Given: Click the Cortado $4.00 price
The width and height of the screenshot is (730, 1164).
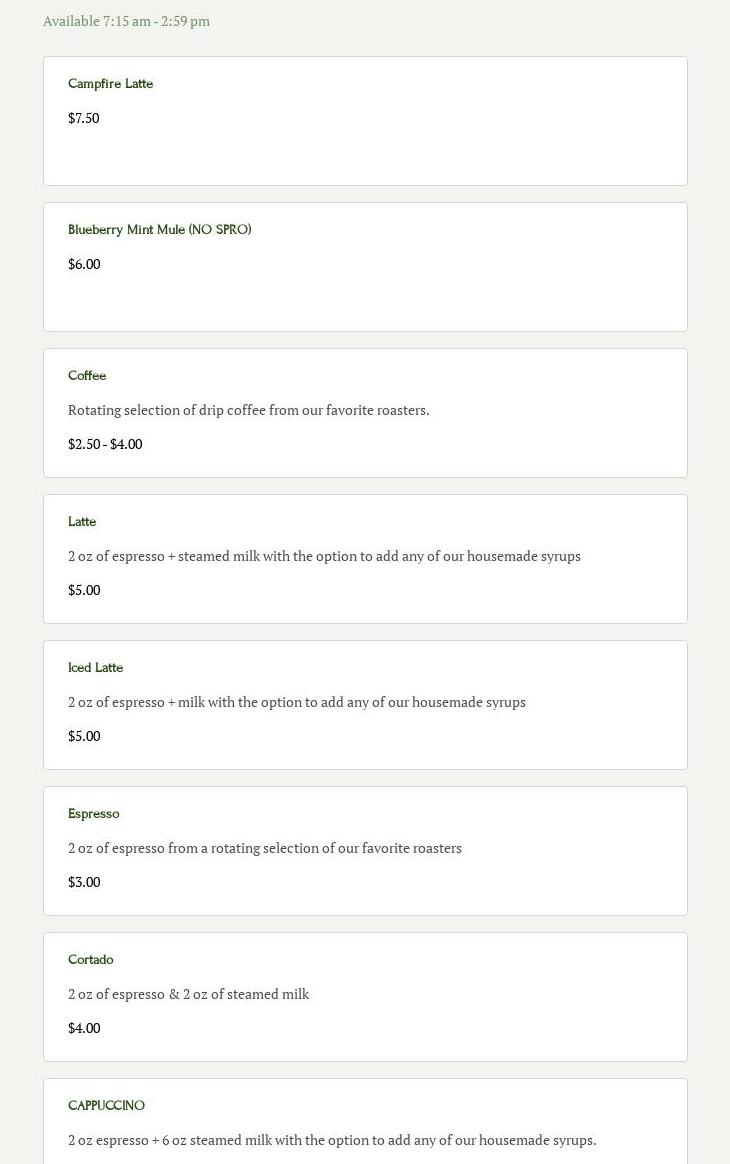Looking at the screenshot, I should pos(84,1028).
